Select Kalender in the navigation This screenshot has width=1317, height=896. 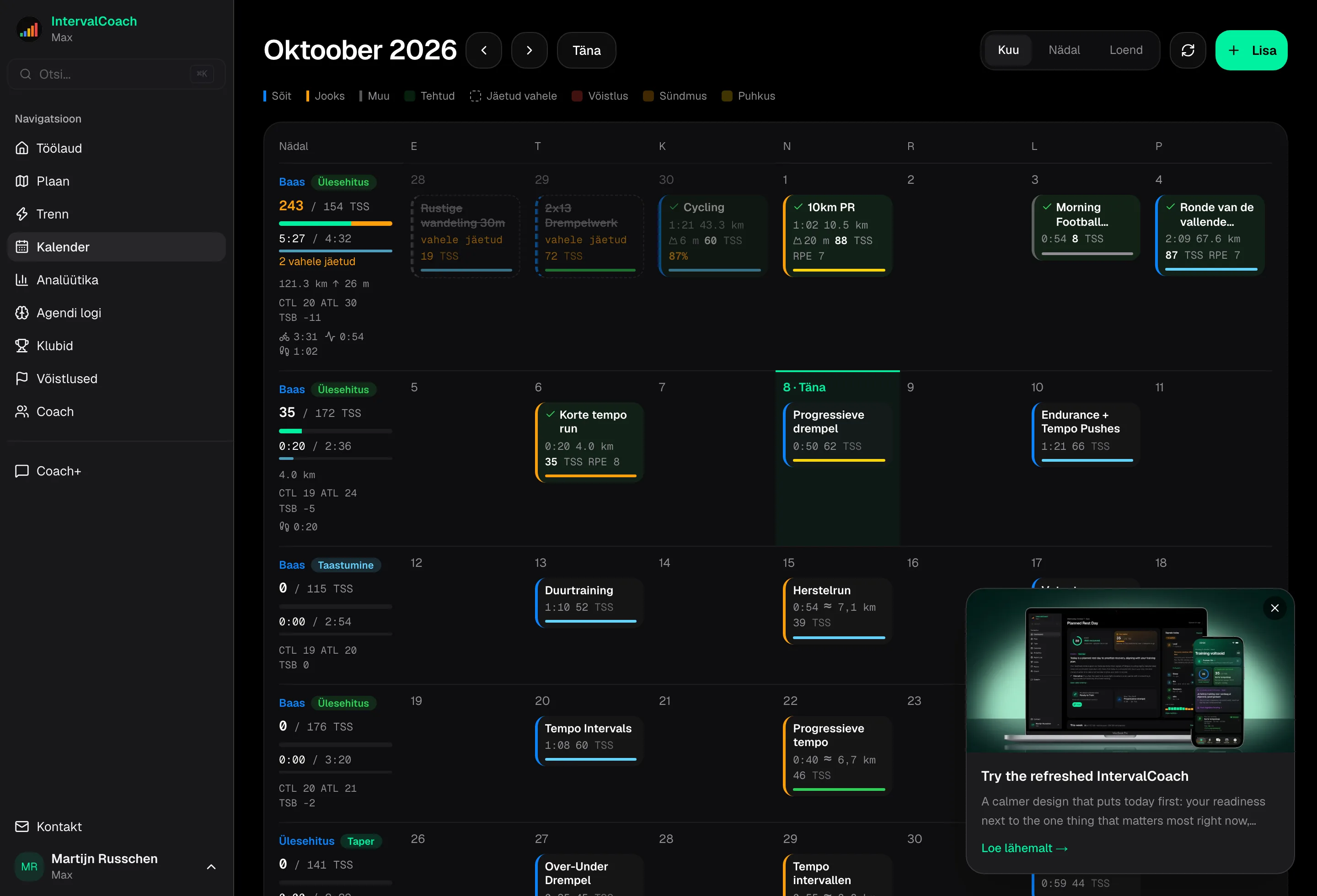(x=116, y=247)
